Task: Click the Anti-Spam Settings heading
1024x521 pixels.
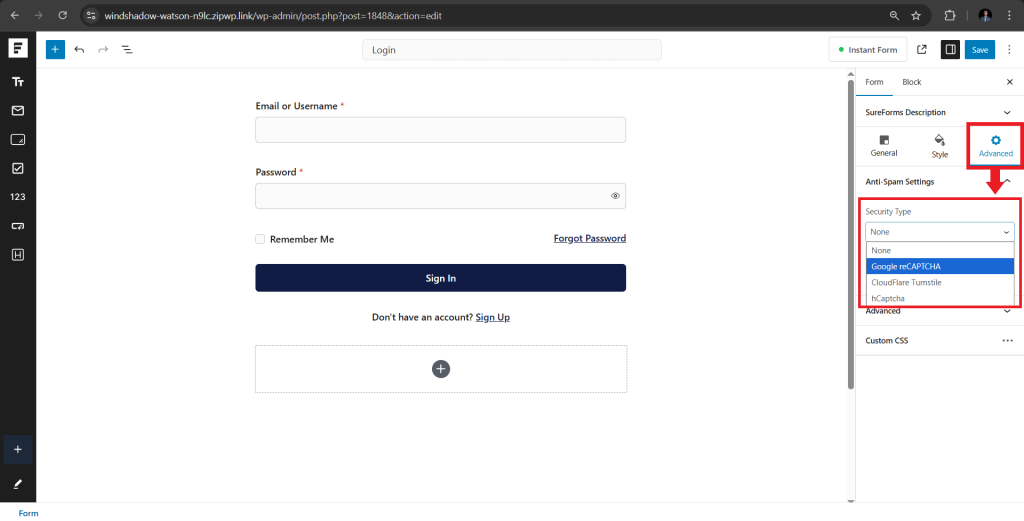Action: point(899,182)
